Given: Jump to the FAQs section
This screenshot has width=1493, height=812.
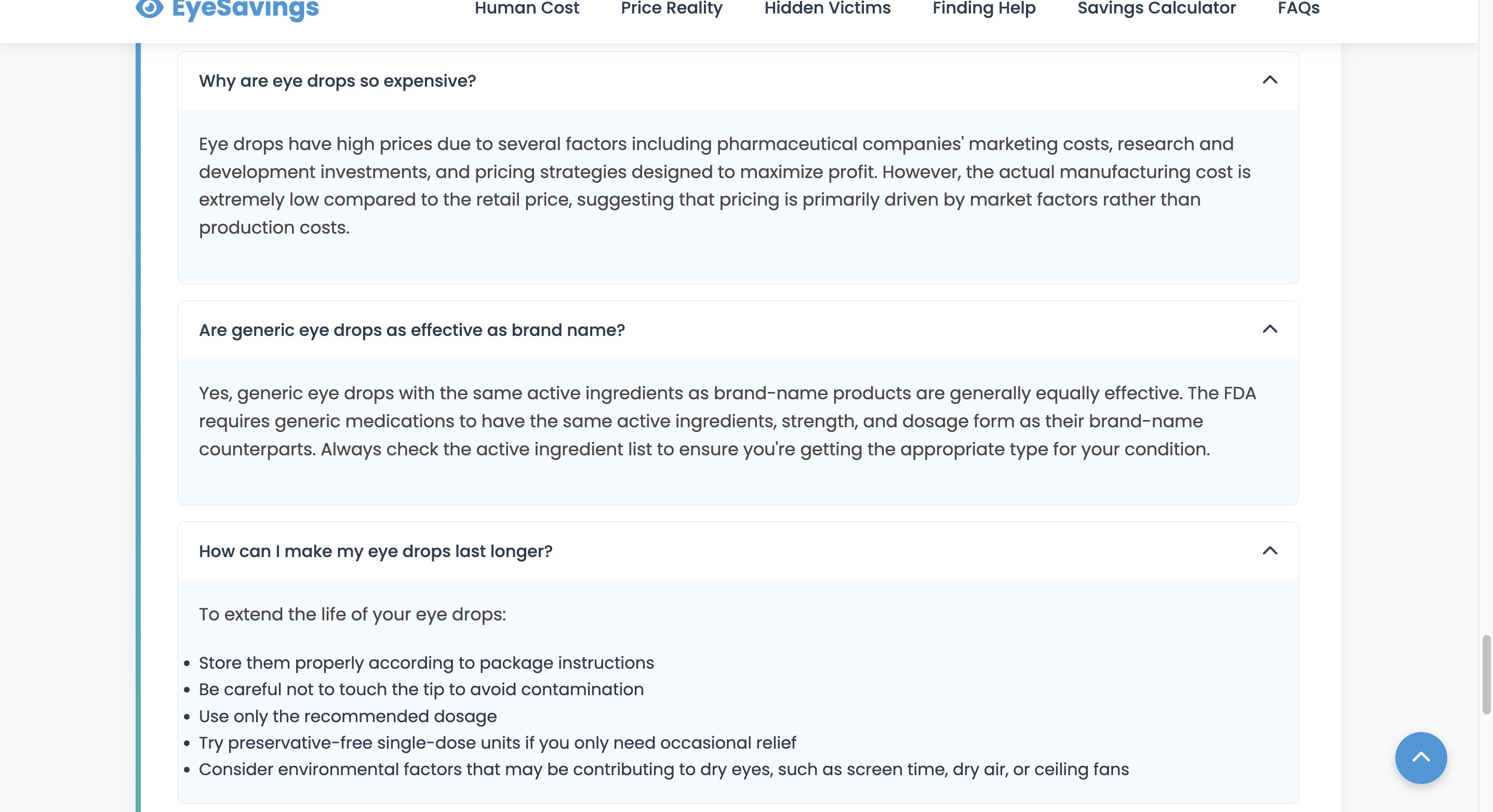Looking at the screenshot, I should [x=1298, y=9].
